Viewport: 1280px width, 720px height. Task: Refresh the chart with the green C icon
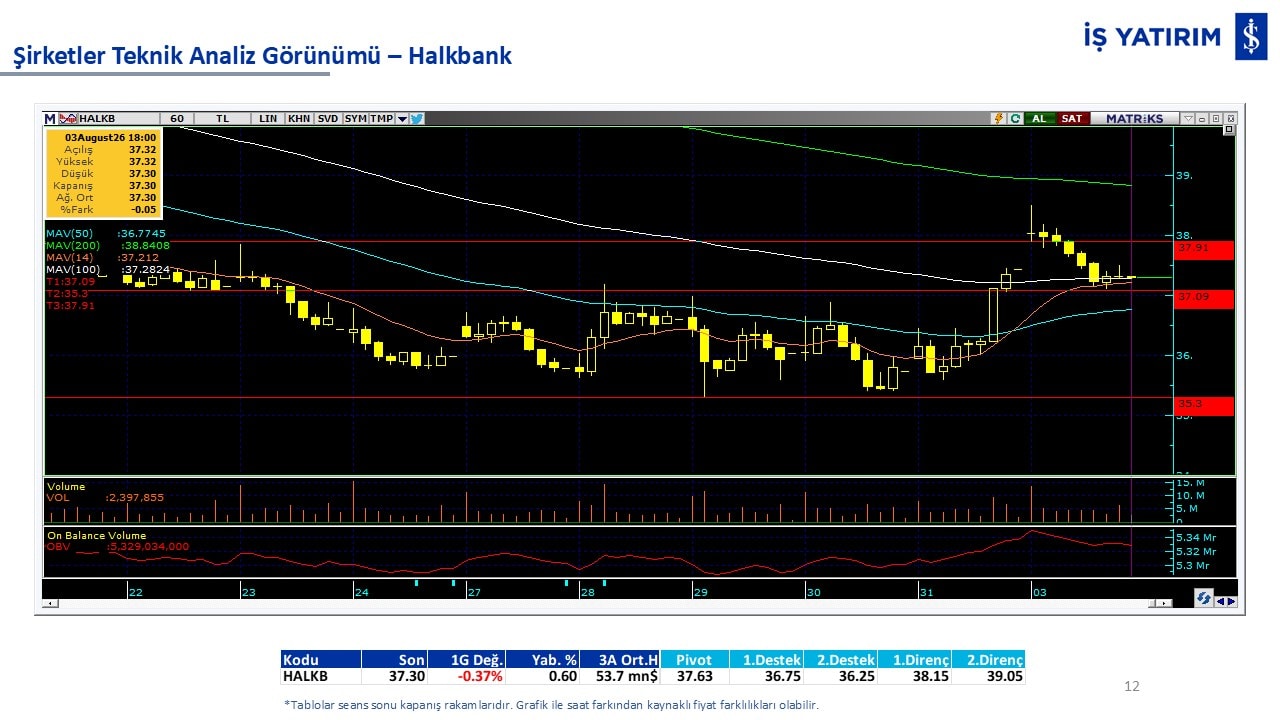(x=1015, y=118)
